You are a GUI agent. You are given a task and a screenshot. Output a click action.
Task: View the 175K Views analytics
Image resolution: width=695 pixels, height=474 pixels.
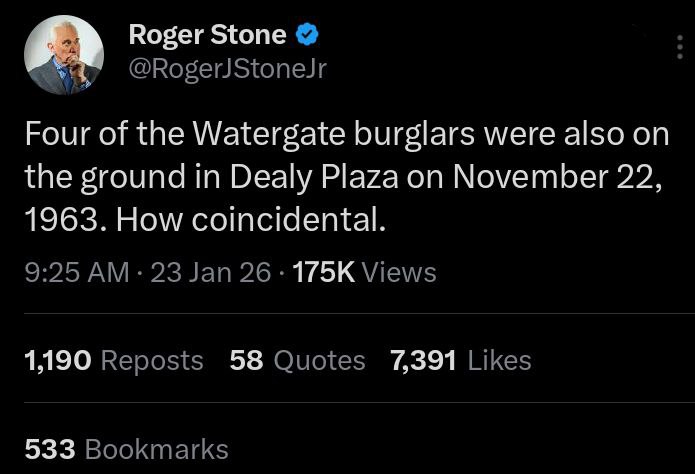click(363, 272)
